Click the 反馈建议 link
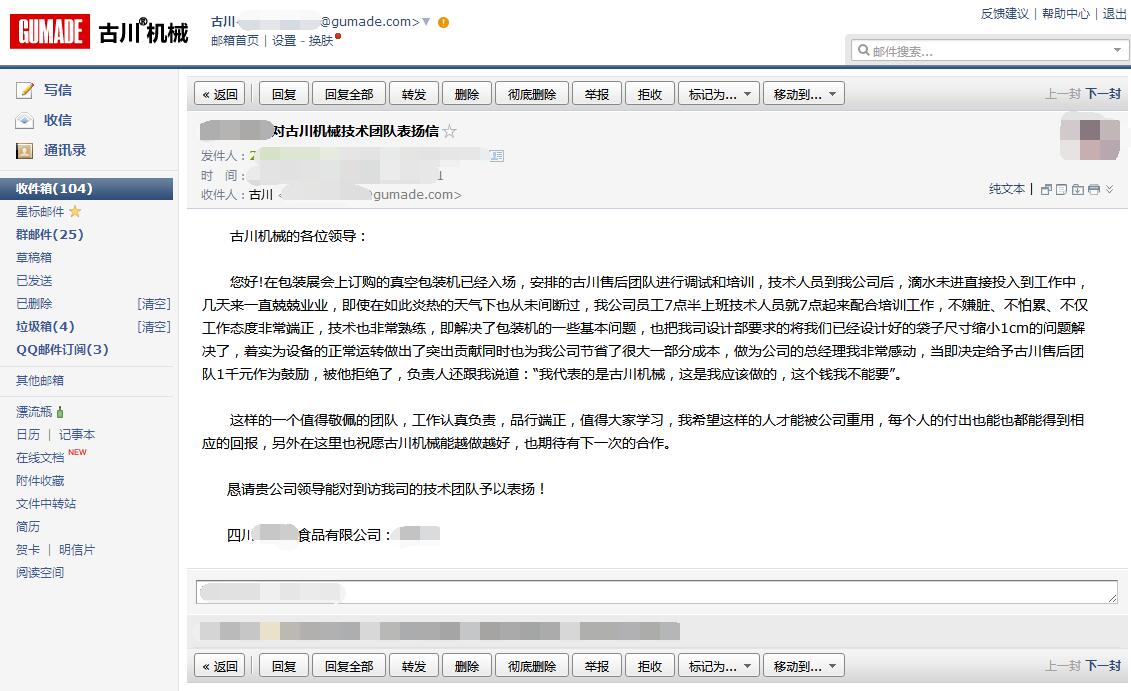The image size is (1131, 691). 1005,14
